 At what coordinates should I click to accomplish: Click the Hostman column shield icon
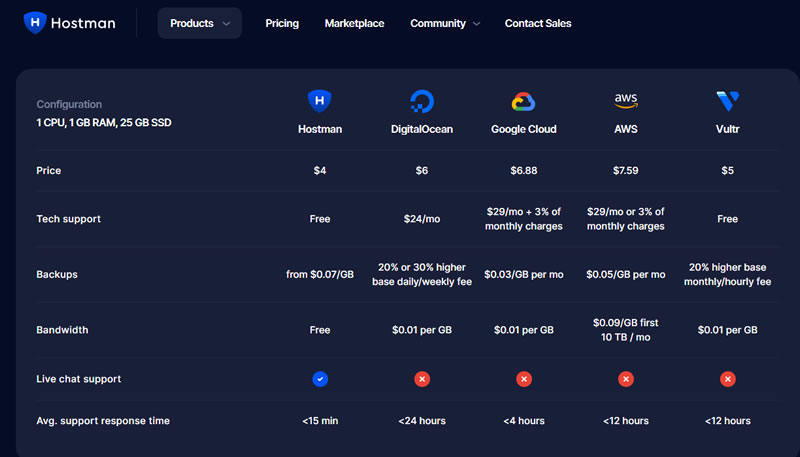click(x=320, y=101)
